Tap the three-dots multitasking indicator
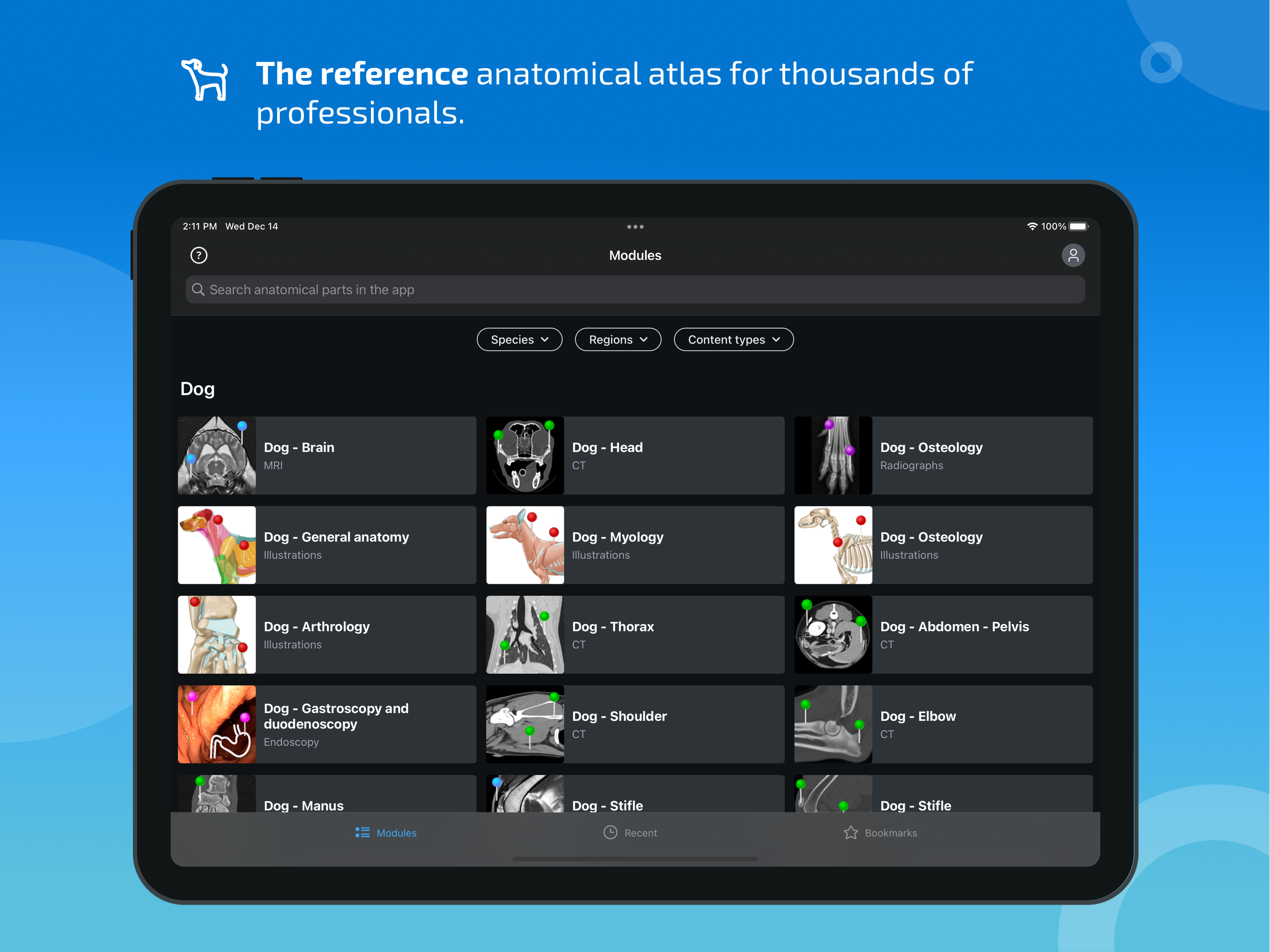 click(635, 227)
